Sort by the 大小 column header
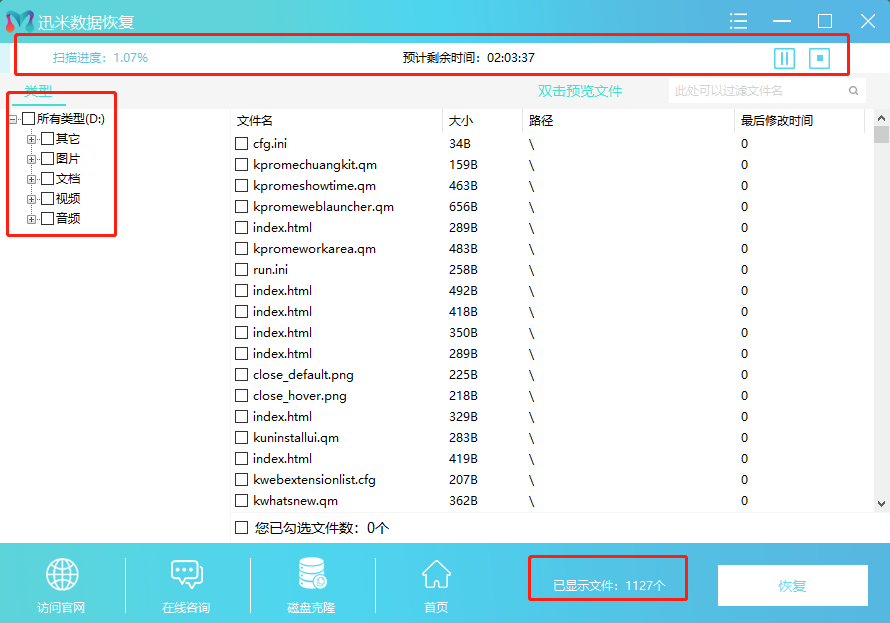This screenshot has height=623, width=890. coord(461,121)
